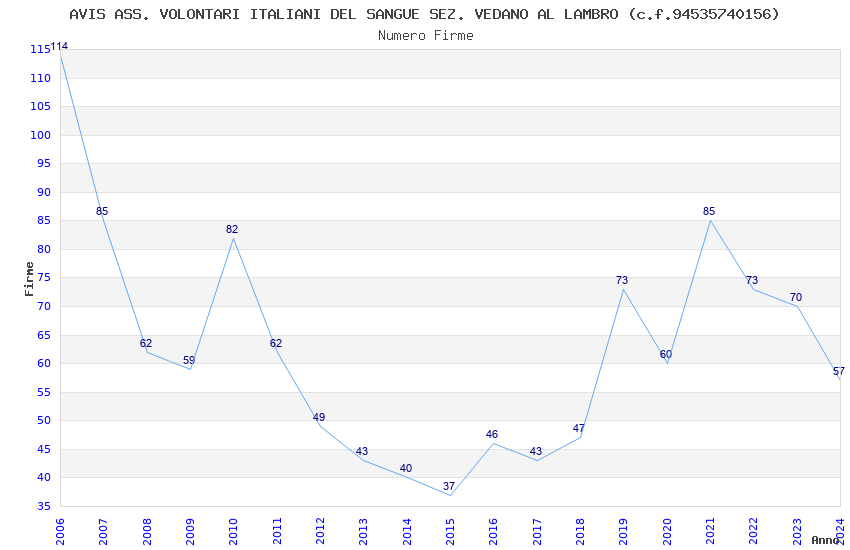Select the y-axis tick label 75
850x550 pixels.
click(43, 277)
